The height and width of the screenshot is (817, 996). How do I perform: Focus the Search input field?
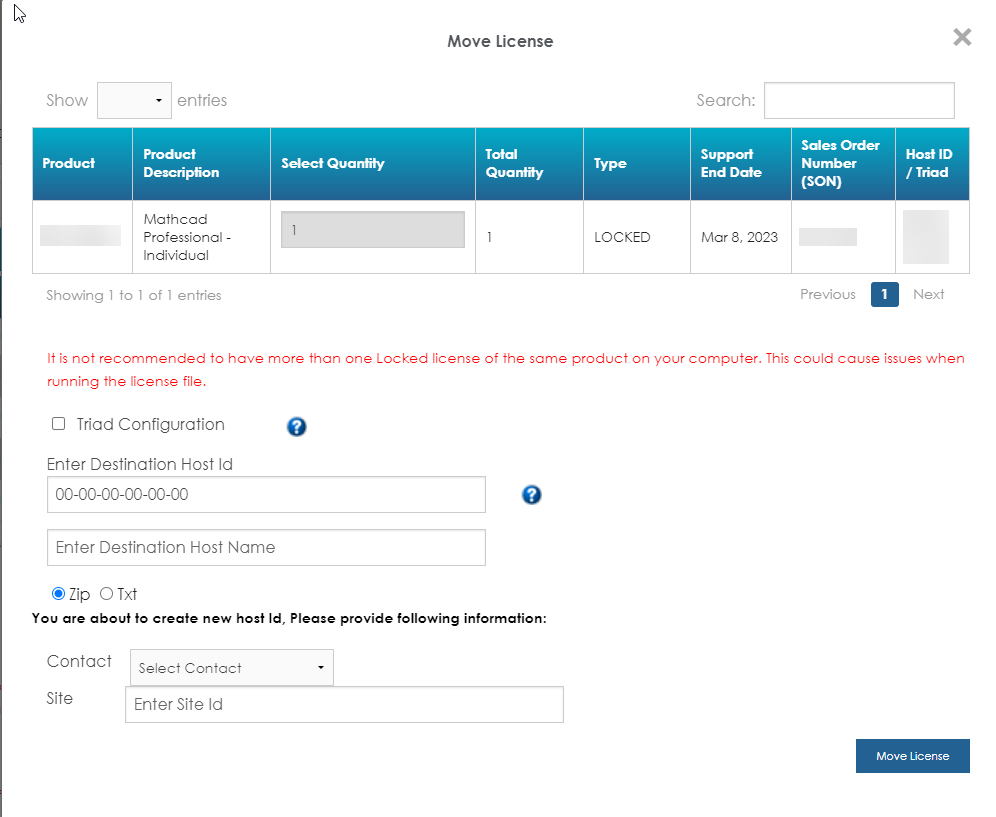pyautogui.click(x=859, y=100)
